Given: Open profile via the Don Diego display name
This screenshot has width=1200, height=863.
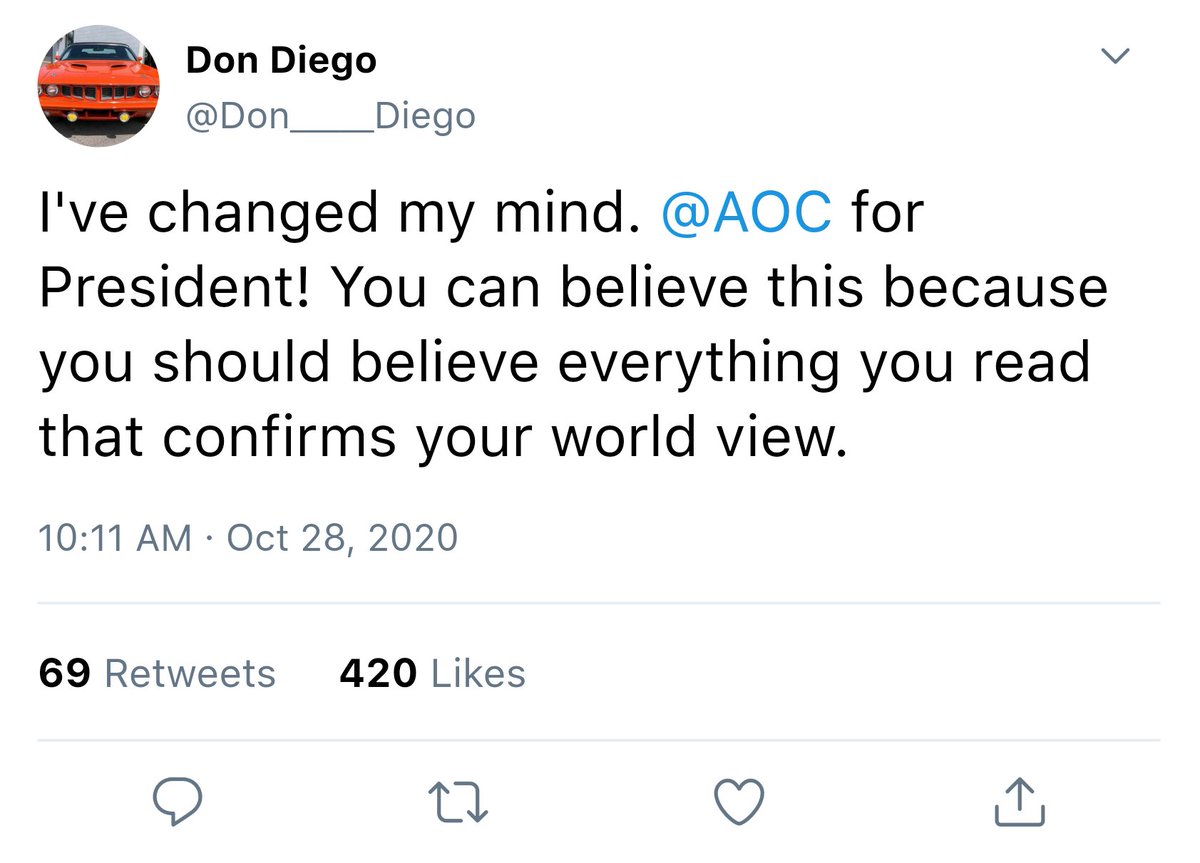Looking at the screenshot, I should click(281, 61).
